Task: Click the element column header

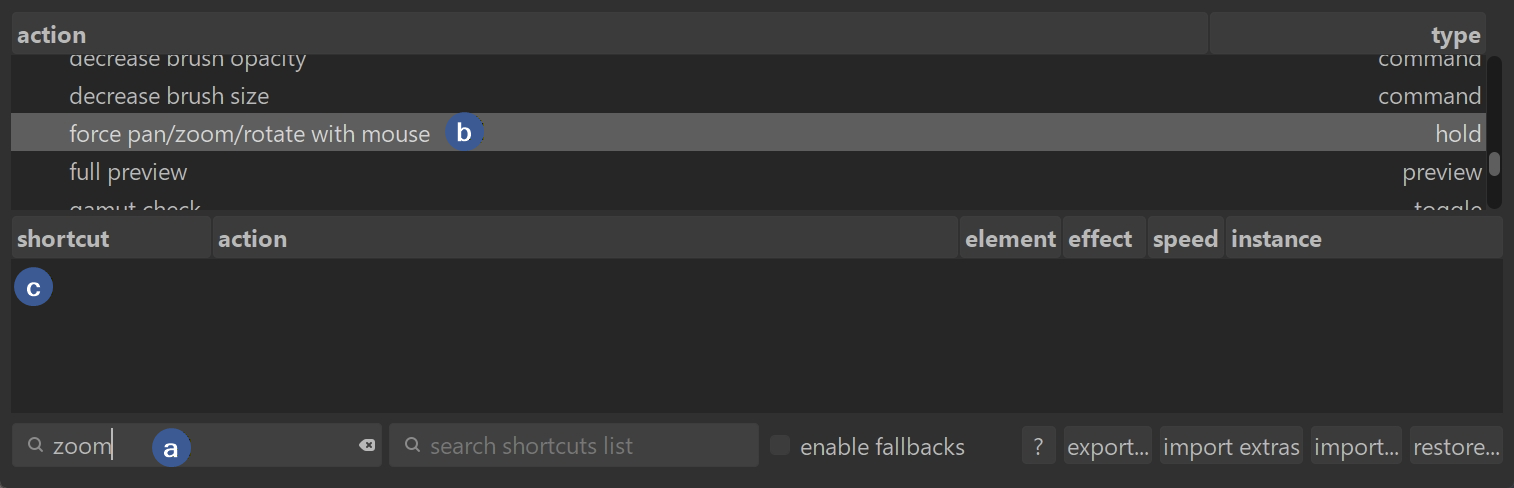Action: point(1010,240)
